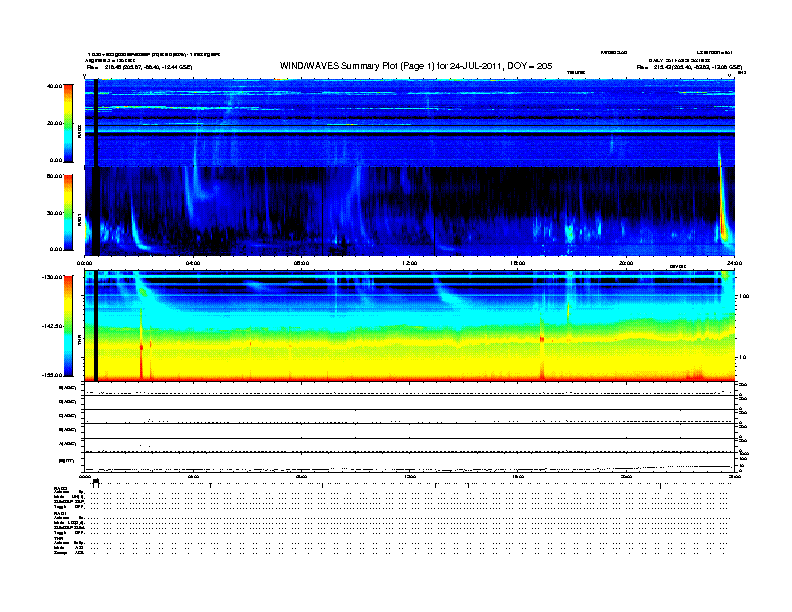Click the -130.00 tick on TNR scale
This screenshot has height=612, width=792.
coord(53,277)
